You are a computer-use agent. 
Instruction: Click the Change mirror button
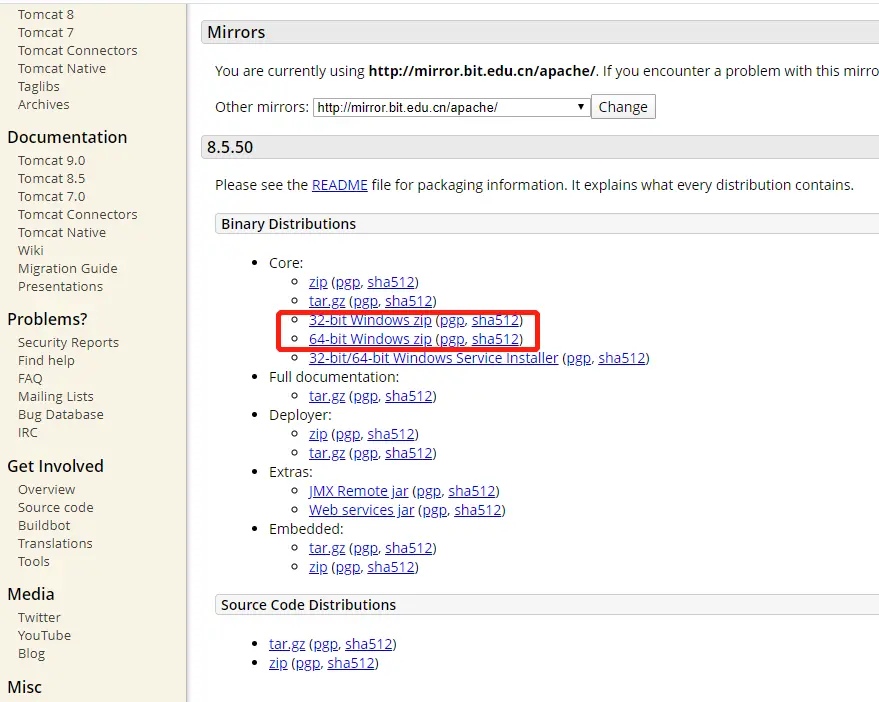[x=623, y=107]
